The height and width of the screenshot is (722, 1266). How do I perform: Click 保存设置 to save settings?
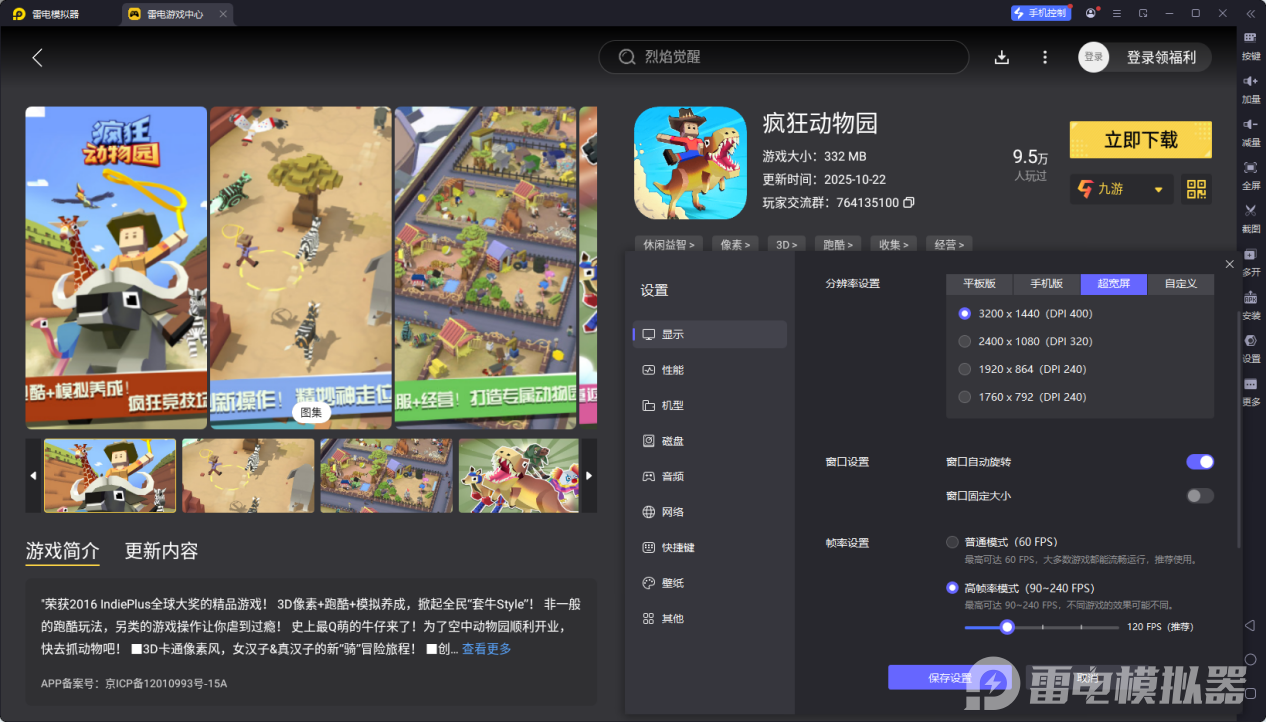pyautogui.click(x=950, y=677)
